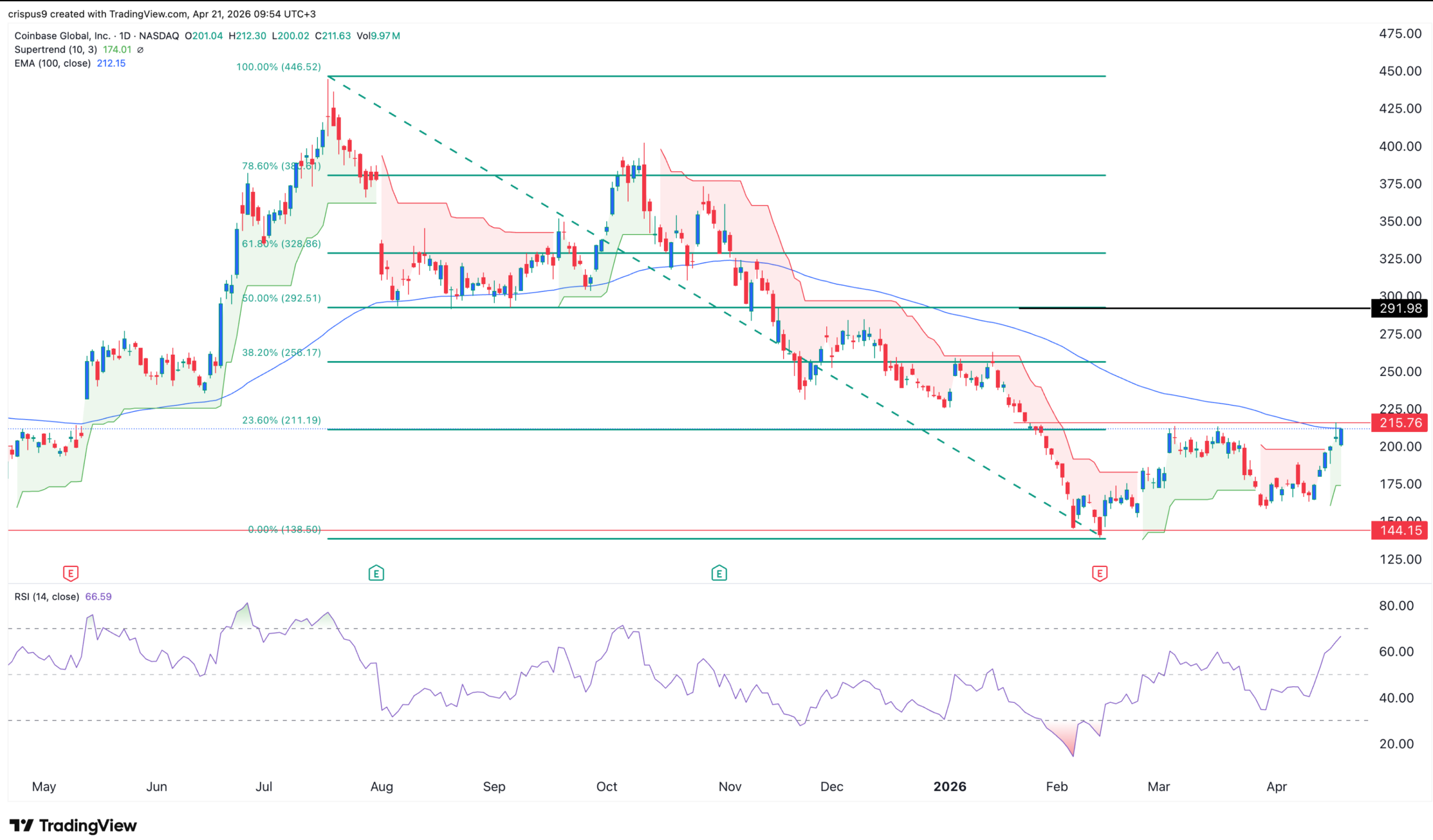This screenshot has height=840, width=1433.
Task: Click the 144.15 red price label
Action: pyautogui.click(x=1399, y=531)
